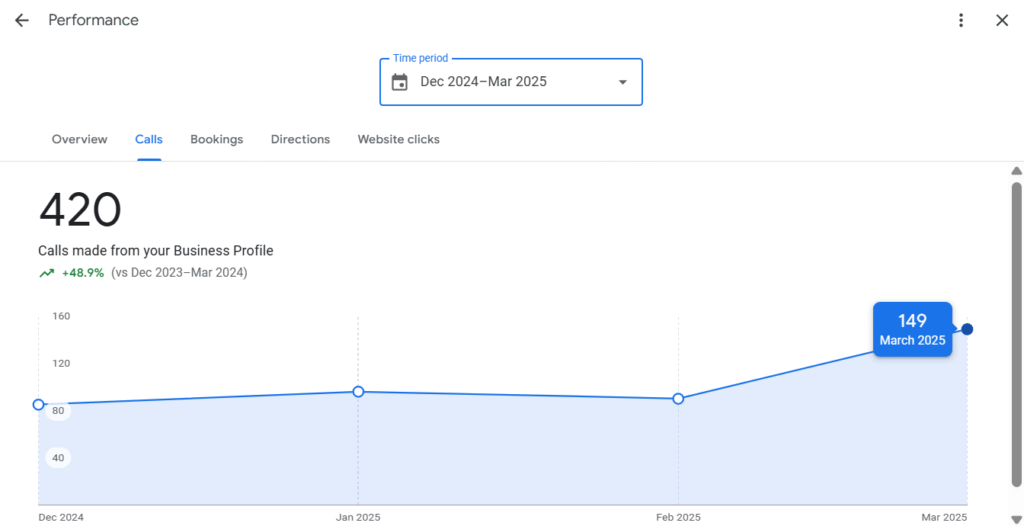Click the vertical scrollbar thumb

tap(1016, 335)
